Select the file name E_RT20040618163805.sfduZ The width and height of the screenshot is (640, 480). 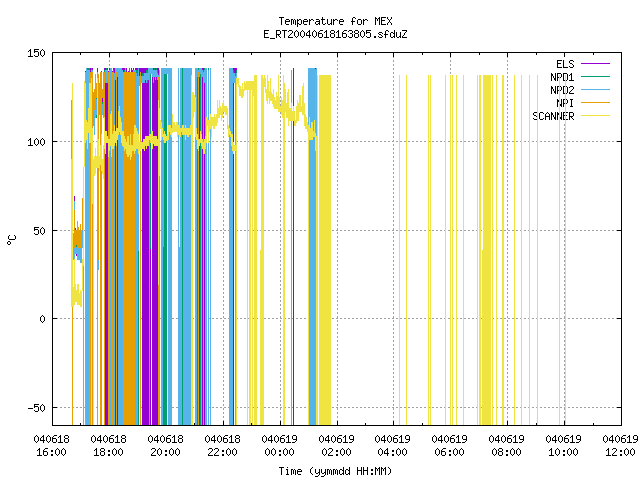pyautogui.click(x=335, y=34)
